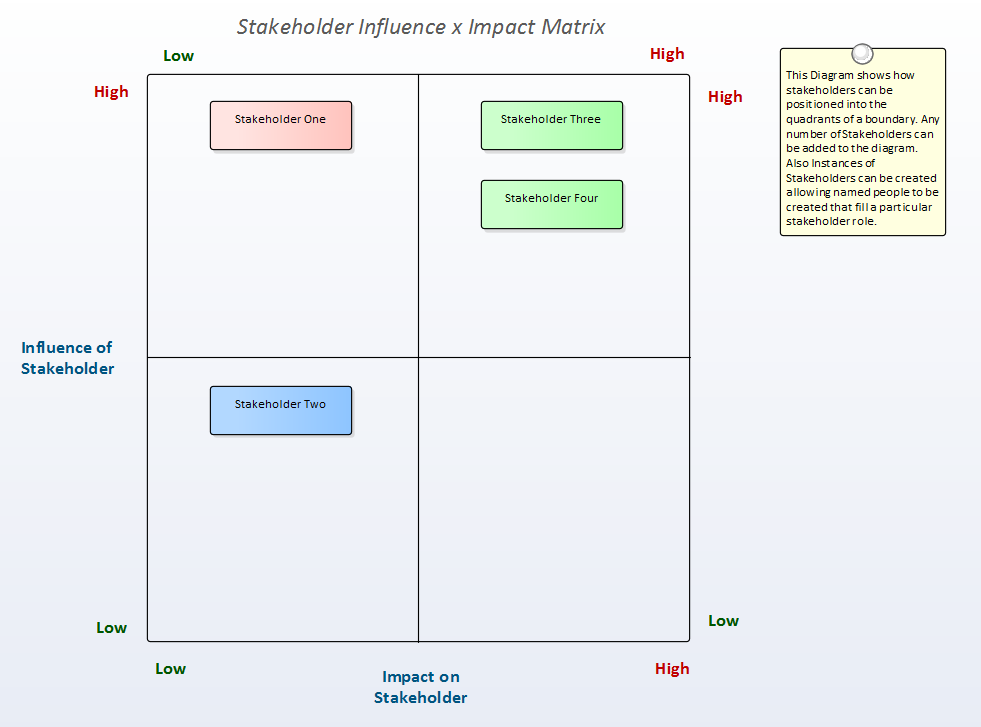Pick the Stakeholder Four element
Viewport: 981px width, 727px height.
[552, 205]
